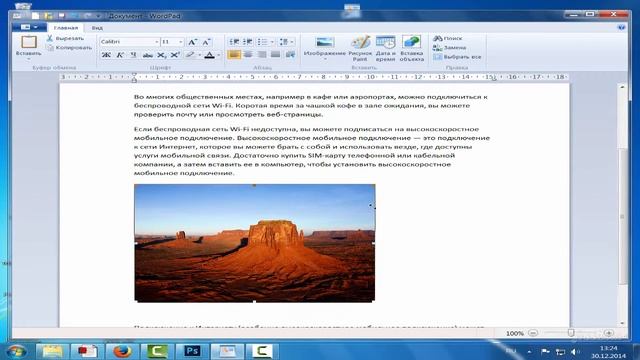Open the font size 11 dropdown

click(180, 42)
